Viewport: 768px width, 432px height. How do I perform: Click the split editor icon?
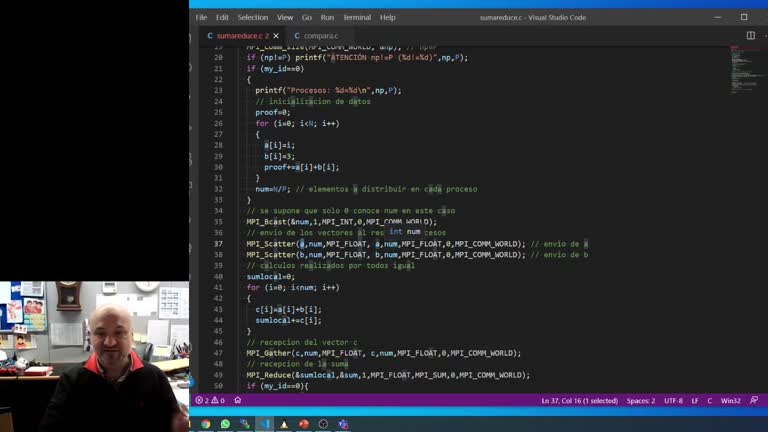[x=750, y=36]
